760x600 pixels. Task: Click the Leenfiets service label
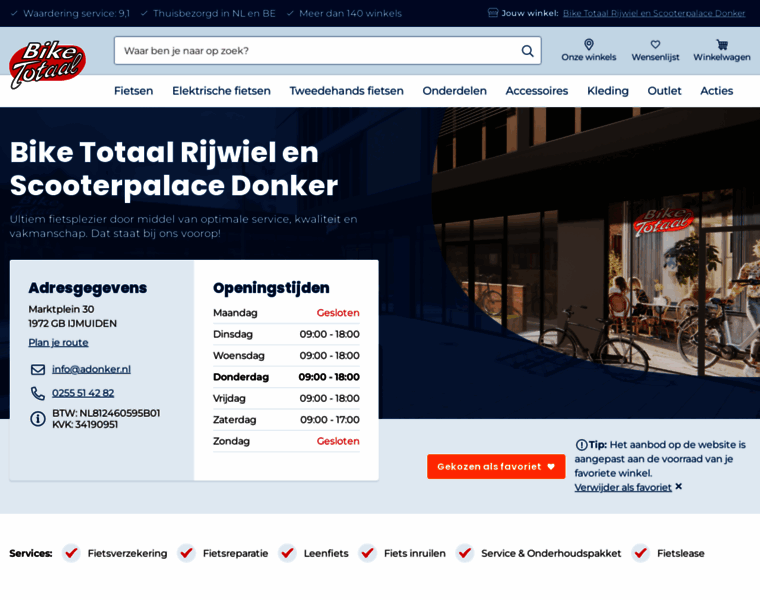pyautogui.click(x=326, y=553)
